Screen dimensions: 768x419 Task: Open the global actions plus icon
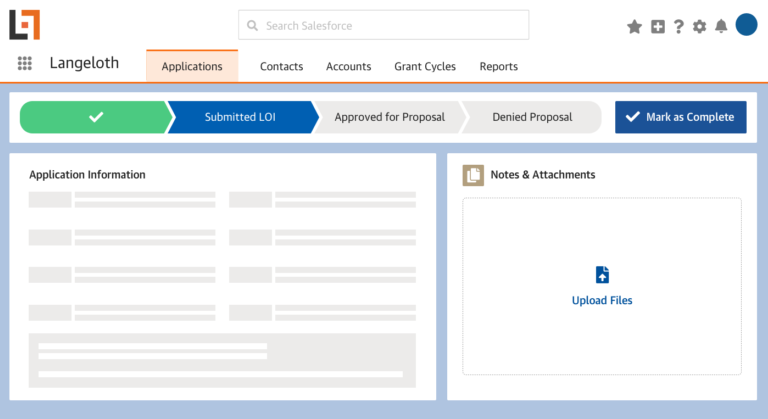(658, 26)
